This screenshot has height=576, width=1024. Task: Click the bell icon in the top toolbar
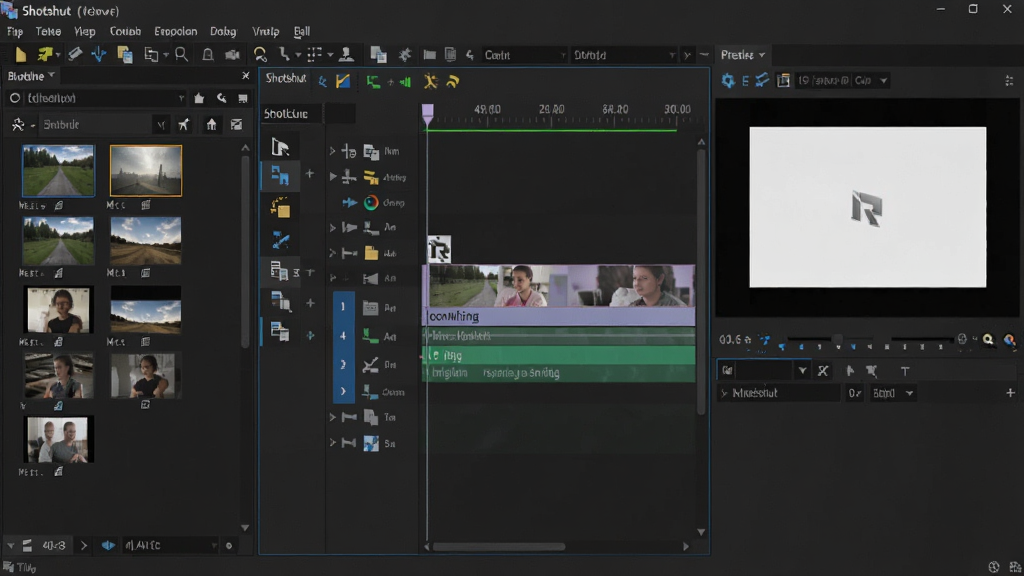[208, 55]
